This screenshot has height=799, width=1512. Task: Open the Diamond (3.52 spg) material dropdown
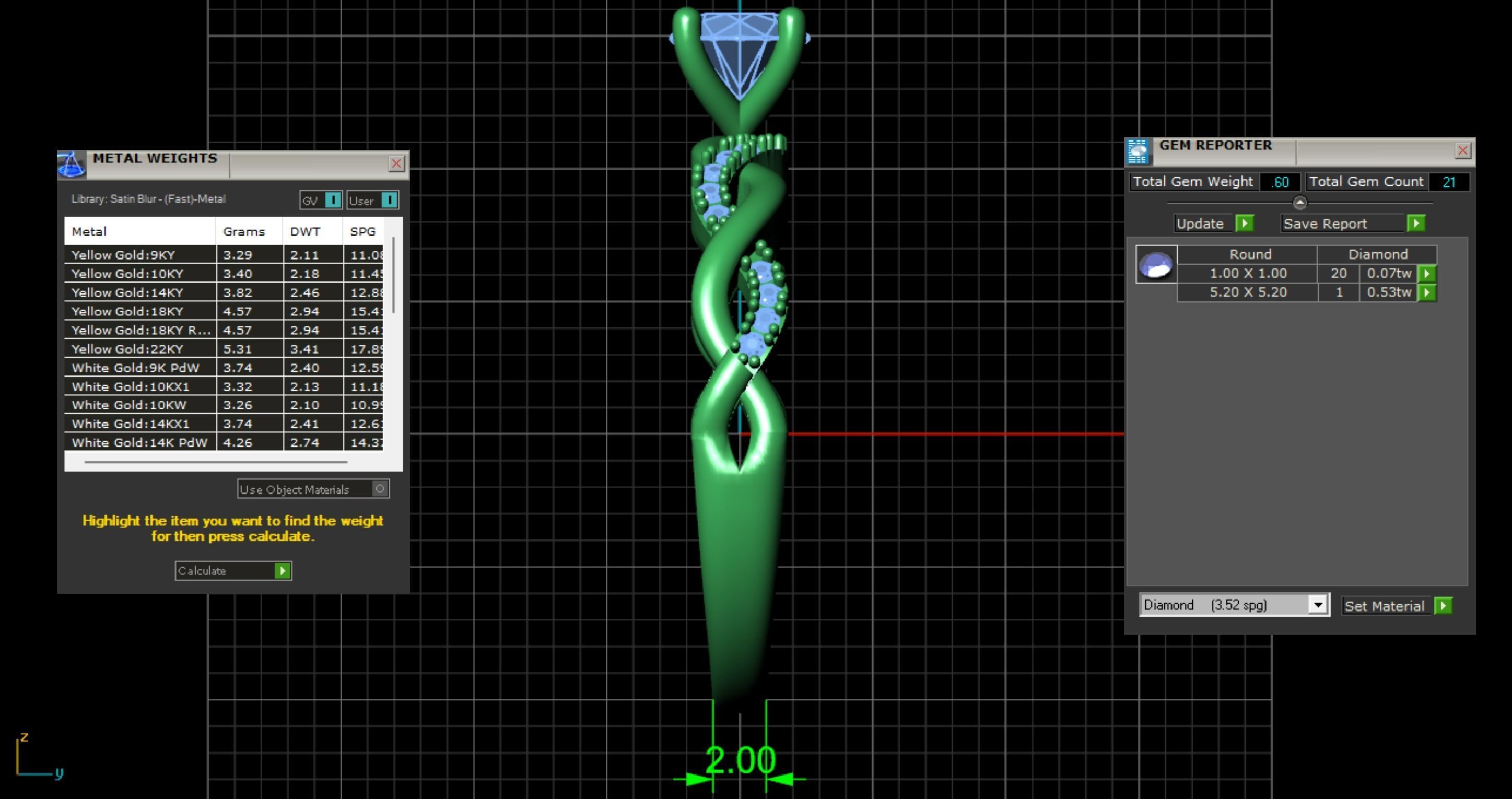point(1234,605)
